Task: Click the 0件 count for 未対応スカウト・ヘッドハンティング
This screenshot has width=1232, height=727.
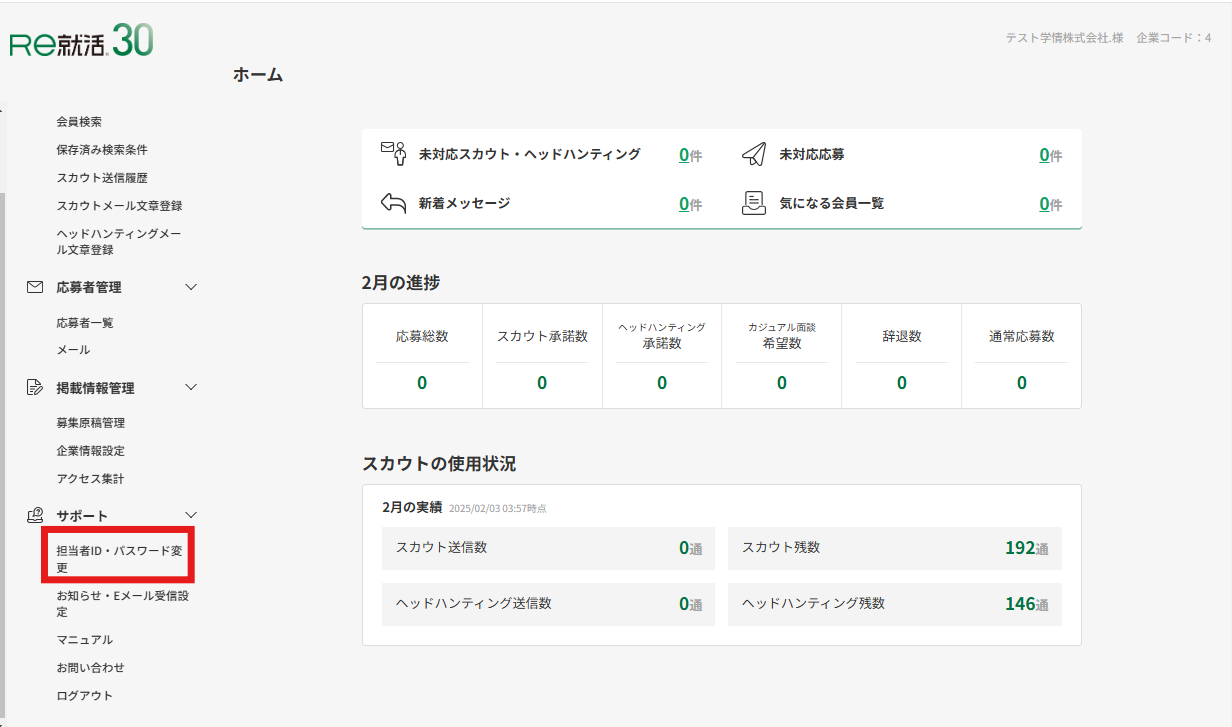Action: [x=690, y=155]
